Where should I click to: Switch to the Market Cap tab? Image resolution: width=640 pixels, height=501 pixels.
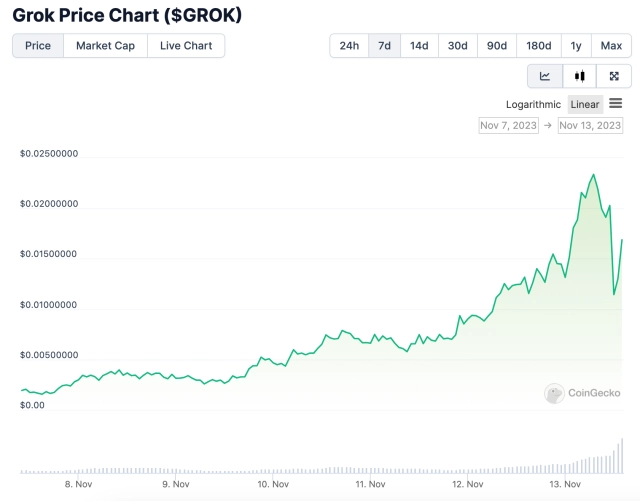pyautogui.click(x=105, y=46)
